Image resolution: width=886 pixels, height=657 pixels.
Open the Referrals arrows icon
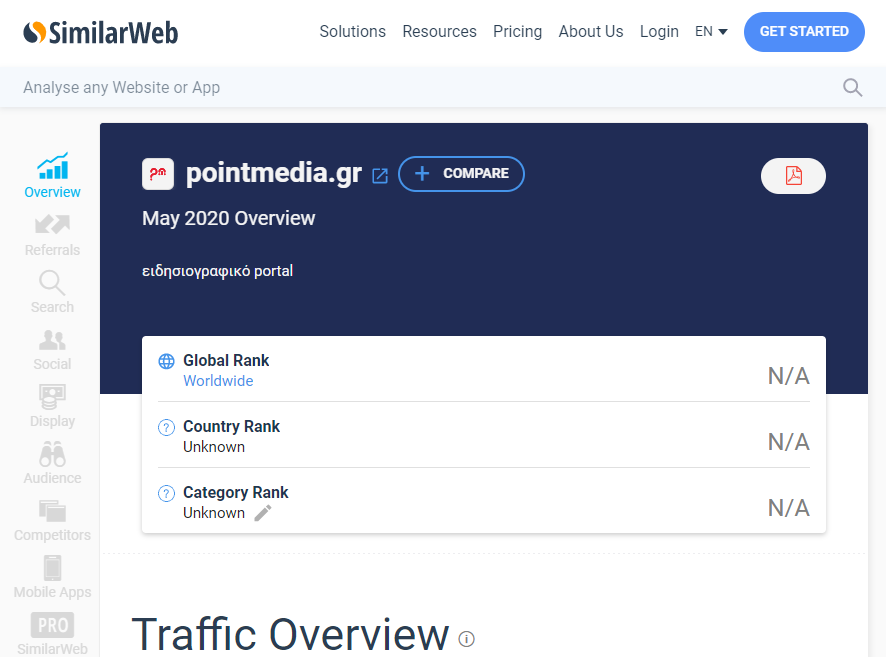53,224
